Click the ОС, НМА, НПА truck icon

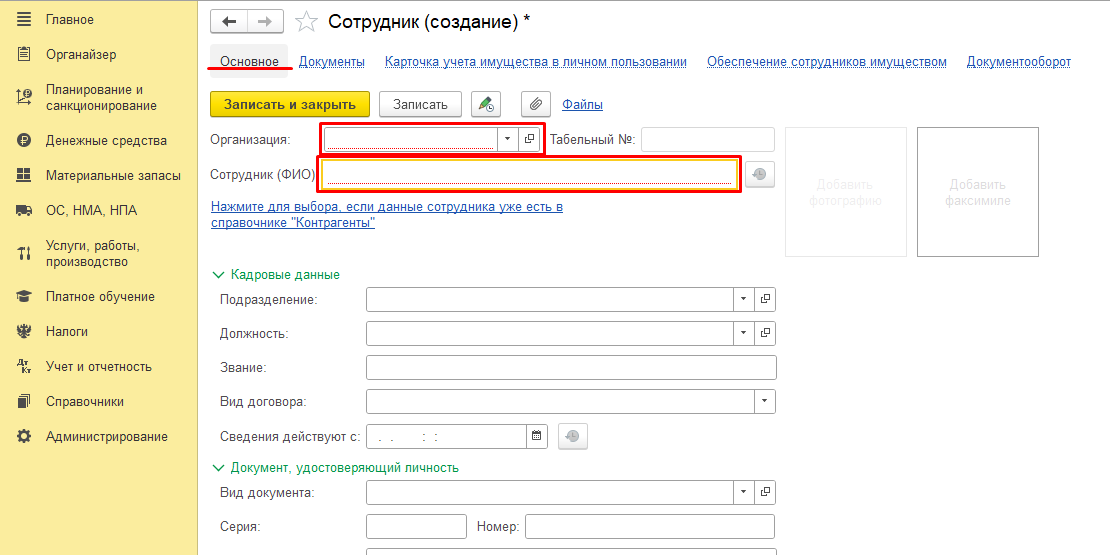click(x=24, y=210)
